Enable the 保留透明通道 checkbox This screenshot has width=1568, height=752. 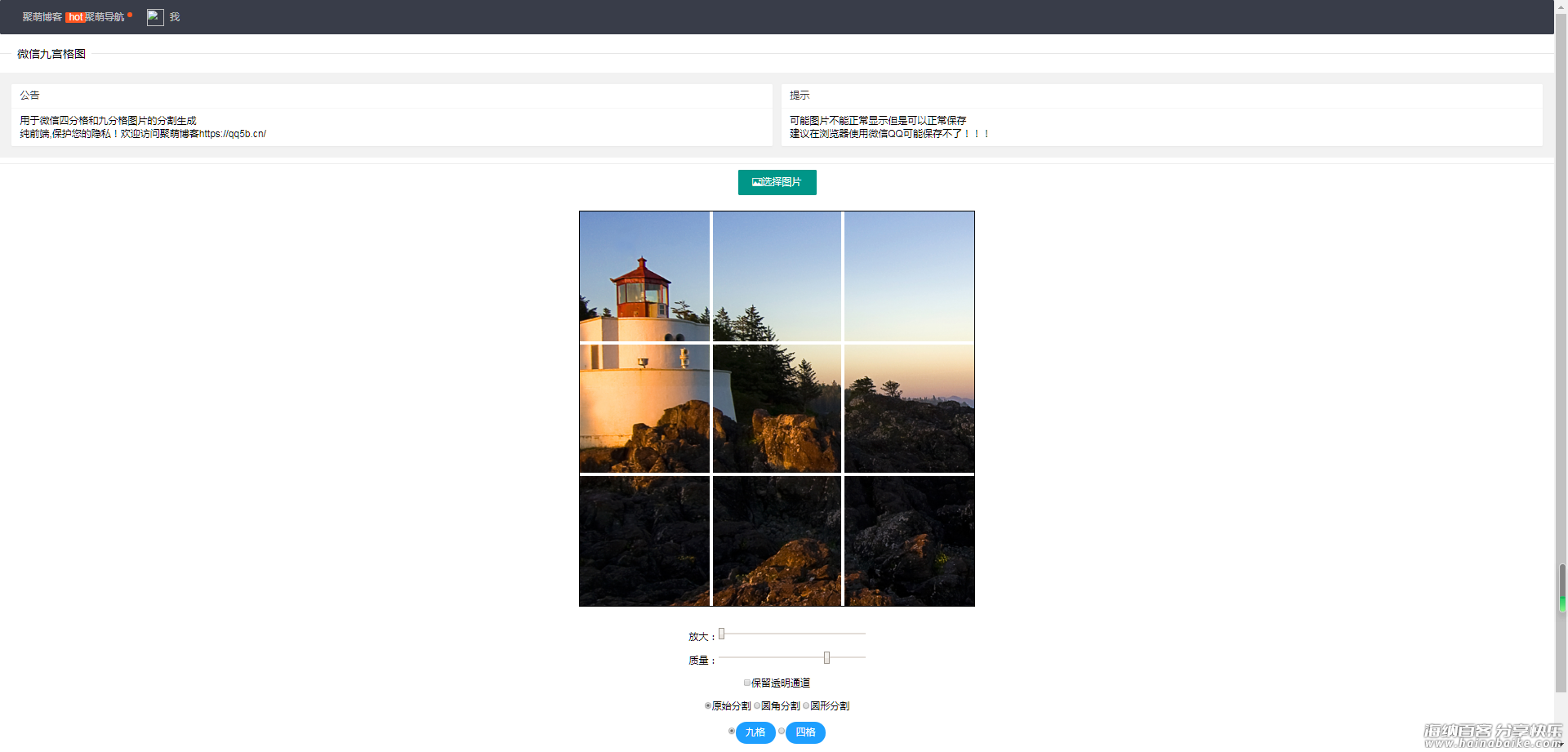coord(746,683)
